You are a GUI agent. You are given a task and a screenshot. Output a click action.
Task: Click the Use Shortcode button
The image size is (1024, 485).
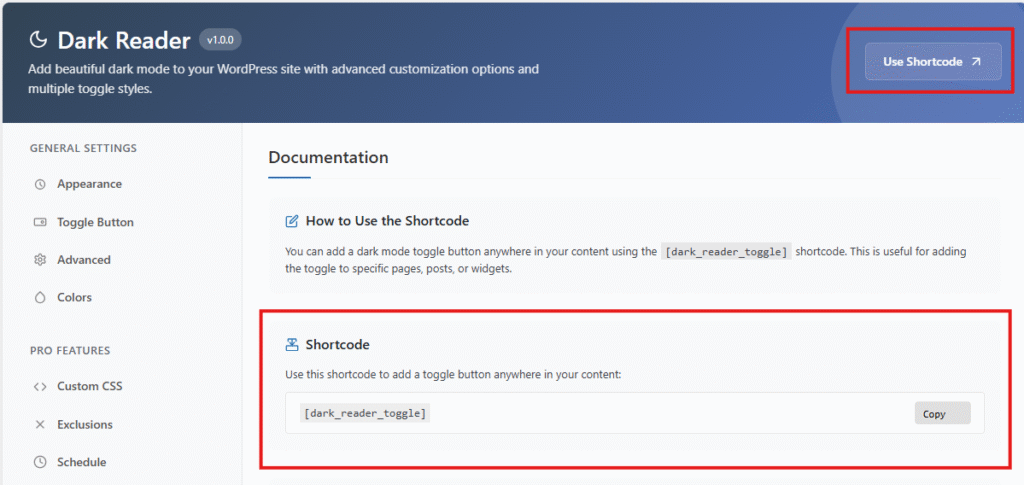point(933,61)
